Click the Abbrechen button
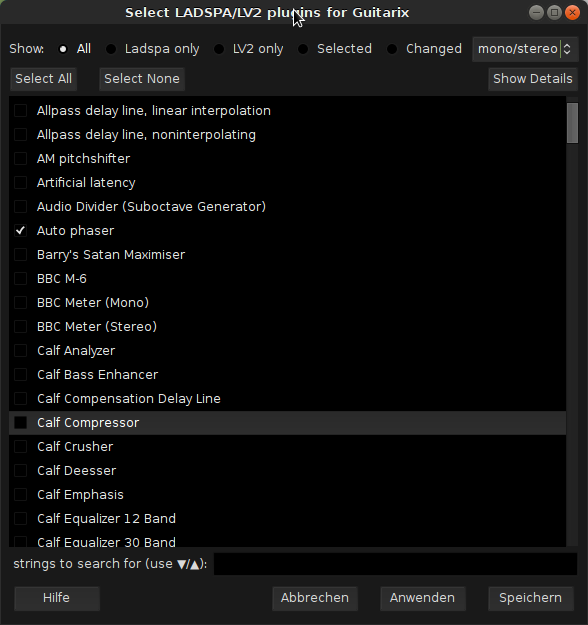 click(x=315, y=598)
